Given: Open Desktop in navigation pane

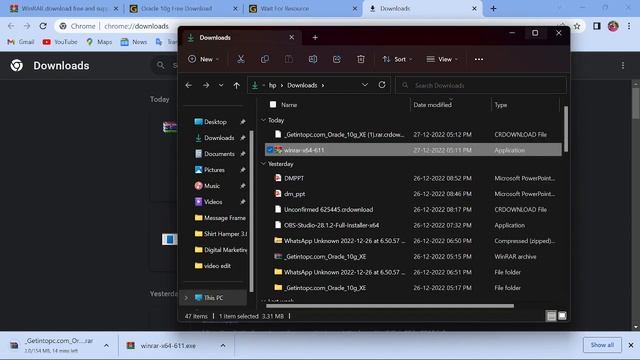Looking at the screenshot, I should (215, 122).
